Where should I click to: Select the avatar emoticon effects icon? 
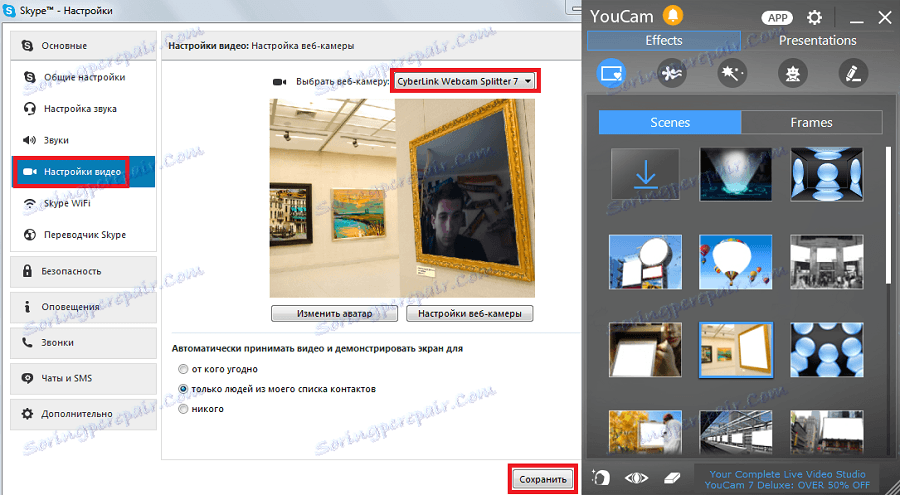[793, 73]
